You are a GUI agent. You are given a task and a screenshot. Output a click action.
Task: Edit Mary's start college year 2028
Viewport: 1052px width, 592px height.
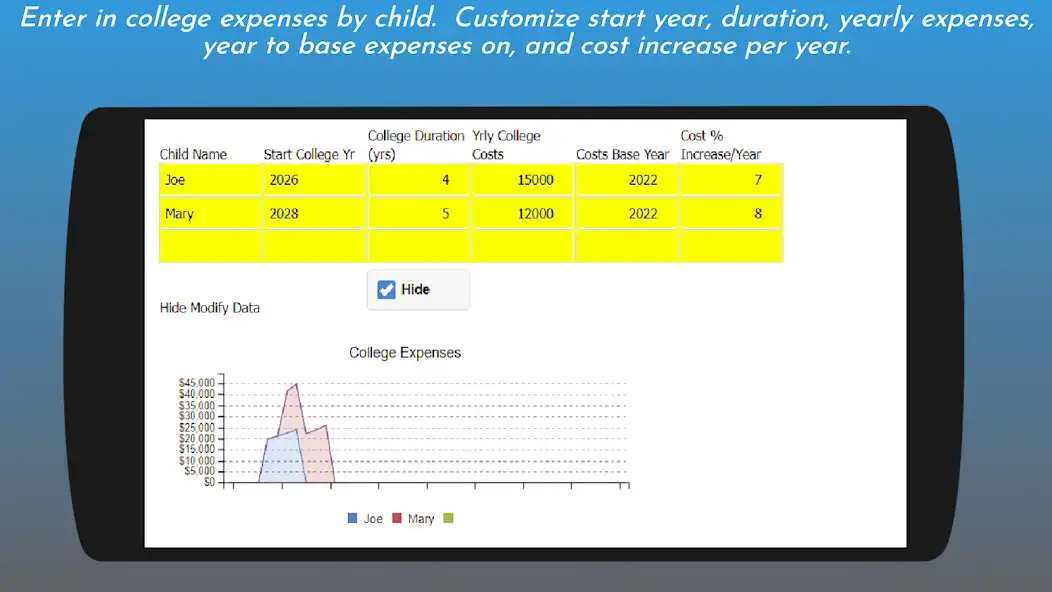point(314,213)
